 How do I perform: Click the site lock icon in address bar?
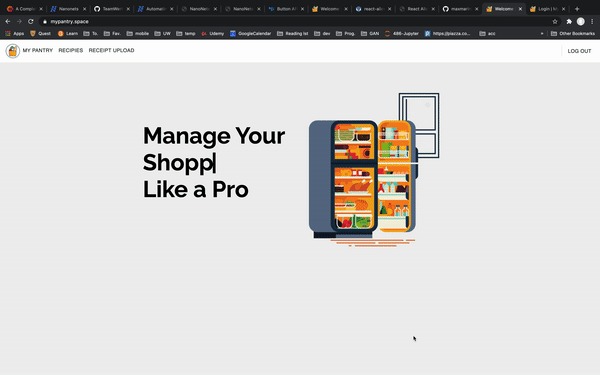click(x=45, y=22)
